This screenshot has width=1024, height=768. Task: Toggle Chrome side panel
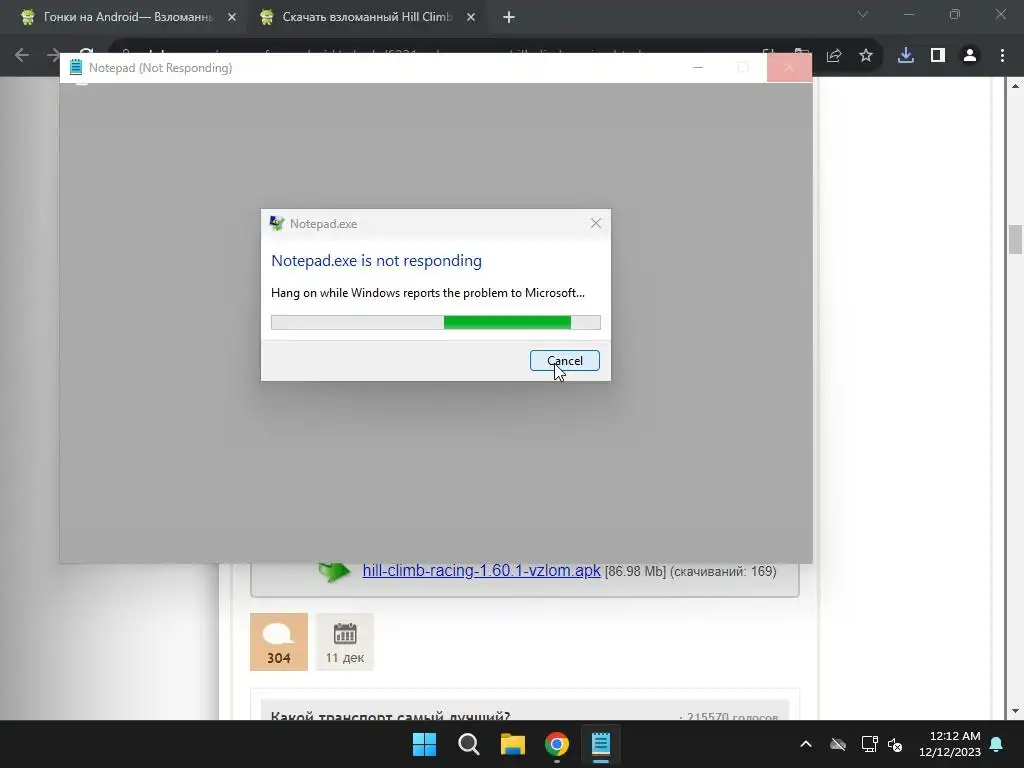[938, 56]
